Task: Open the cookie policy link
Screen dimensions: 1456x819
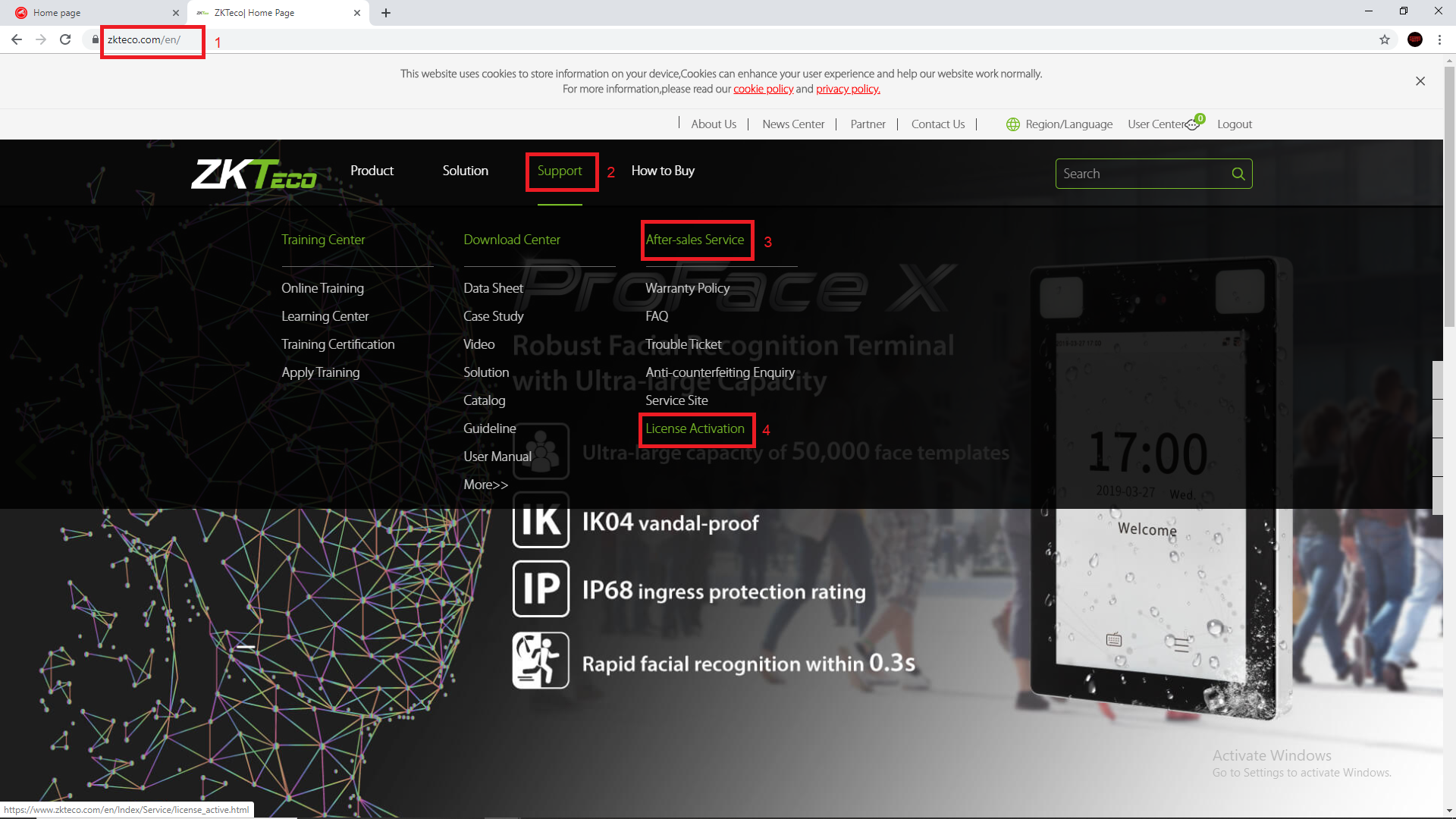Action: [x=763, y=89]
